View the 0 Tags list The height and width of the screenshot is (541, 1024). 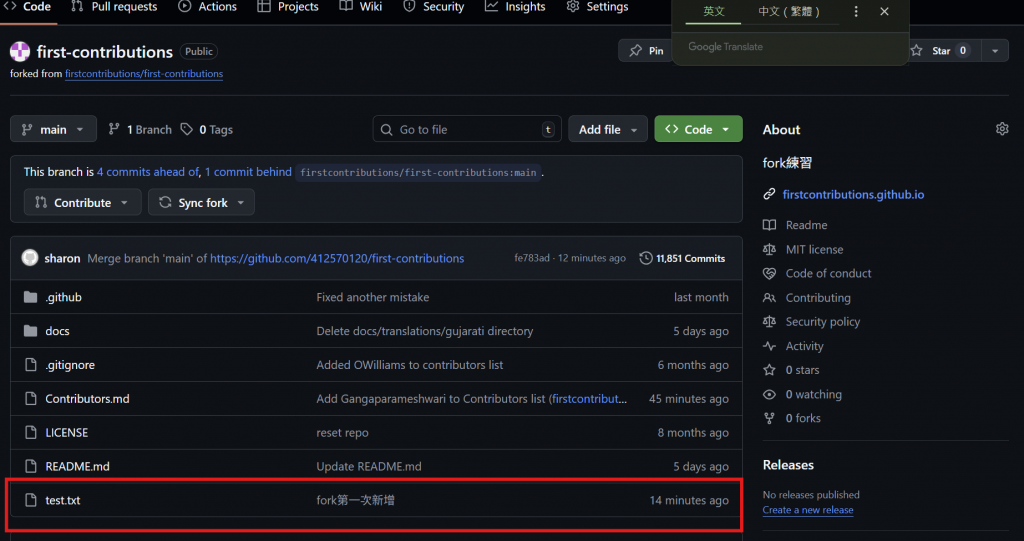pos(206,129)
